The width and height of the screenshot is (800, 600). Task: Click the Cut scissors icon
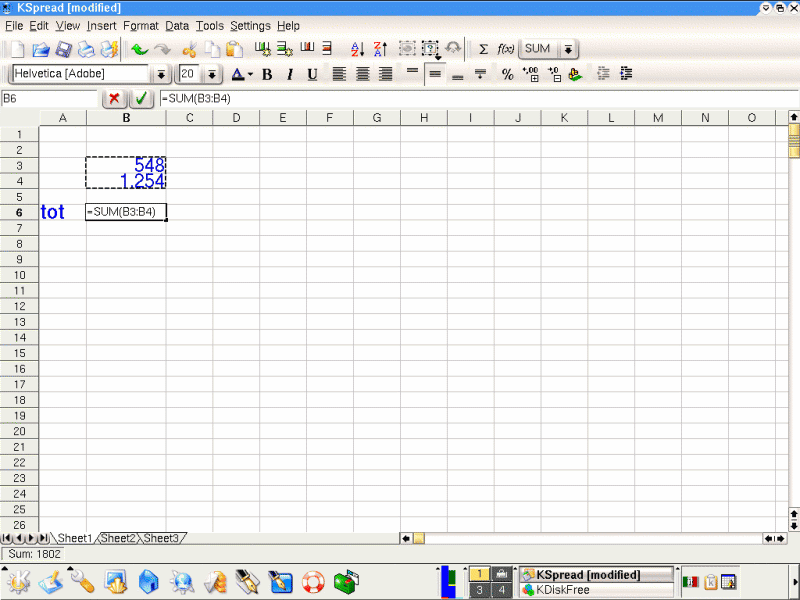(x=189, y=49)
